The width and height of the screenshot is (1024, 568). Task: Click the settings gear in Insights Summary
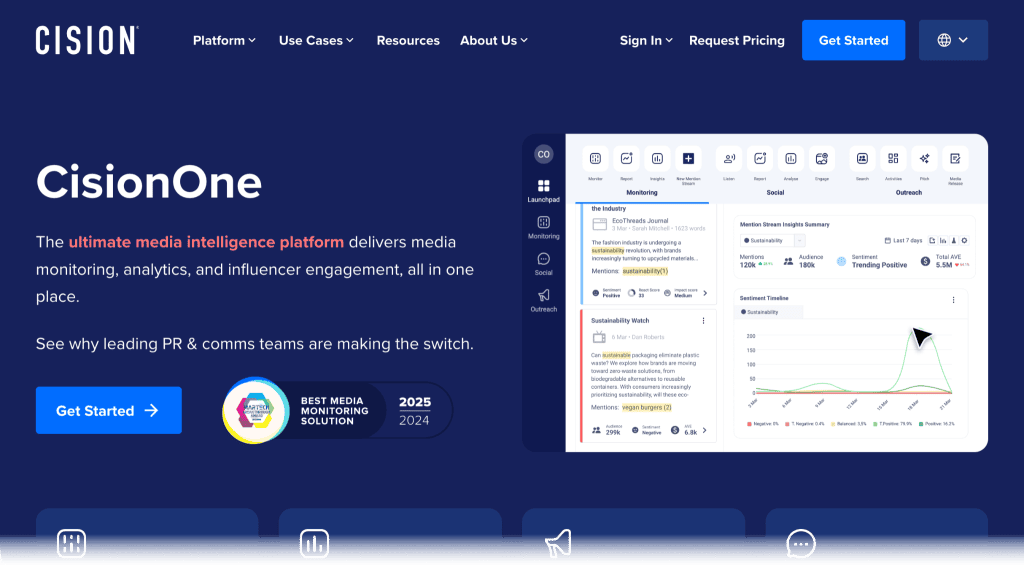tap(965, 240)
